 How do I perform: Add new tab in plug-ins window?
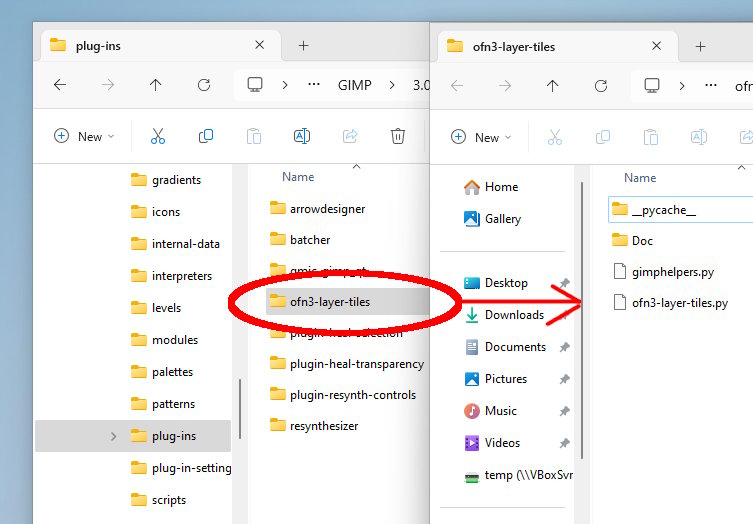(x=304, y=46)
